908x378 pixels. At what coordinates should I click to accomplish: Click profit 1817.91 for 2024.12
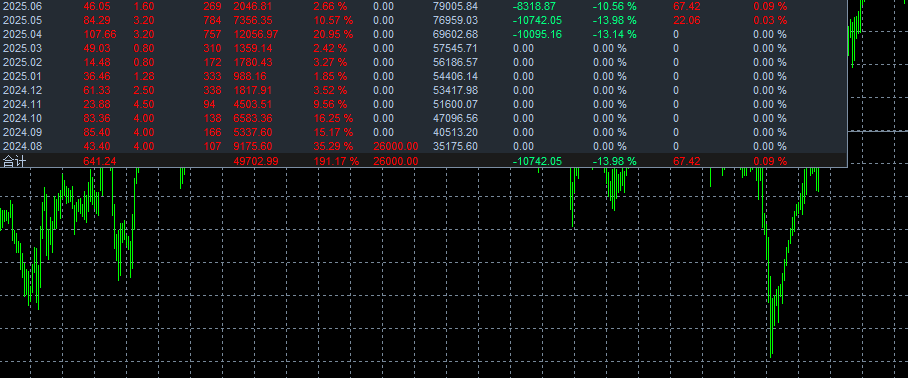(x=252, y=90)
